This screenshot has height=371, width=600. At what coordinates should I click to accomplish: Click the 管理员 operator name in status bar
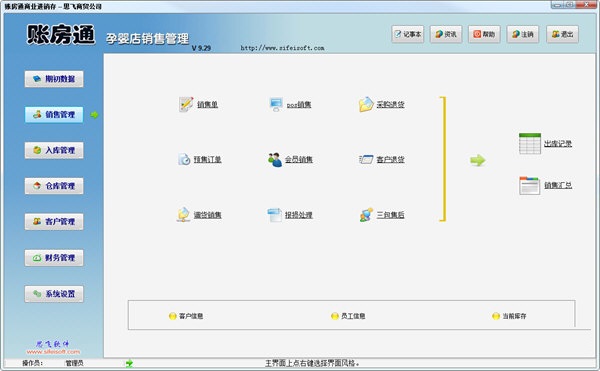[x=74, y=363]
